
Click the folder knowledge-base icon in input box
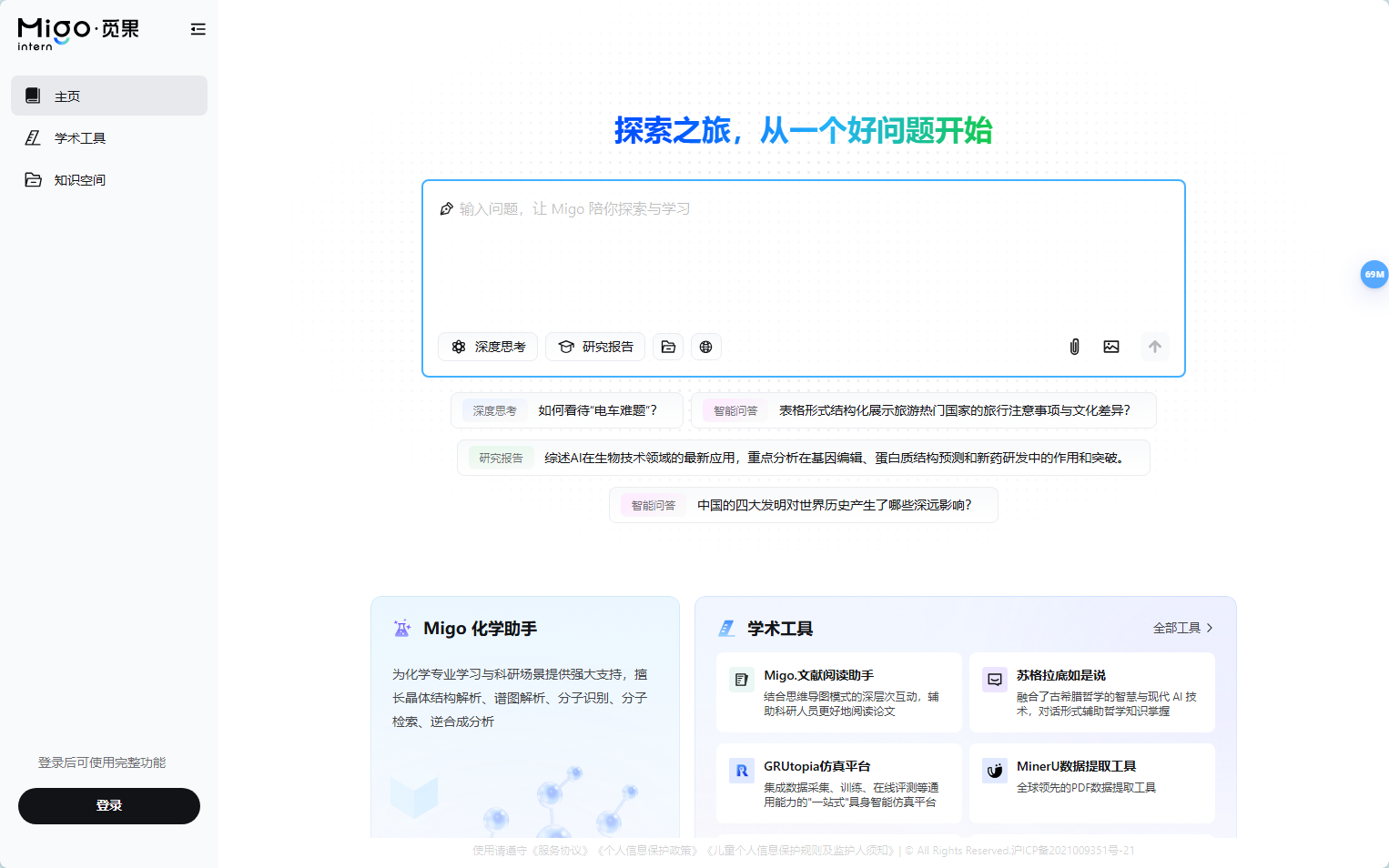(668, 347)
